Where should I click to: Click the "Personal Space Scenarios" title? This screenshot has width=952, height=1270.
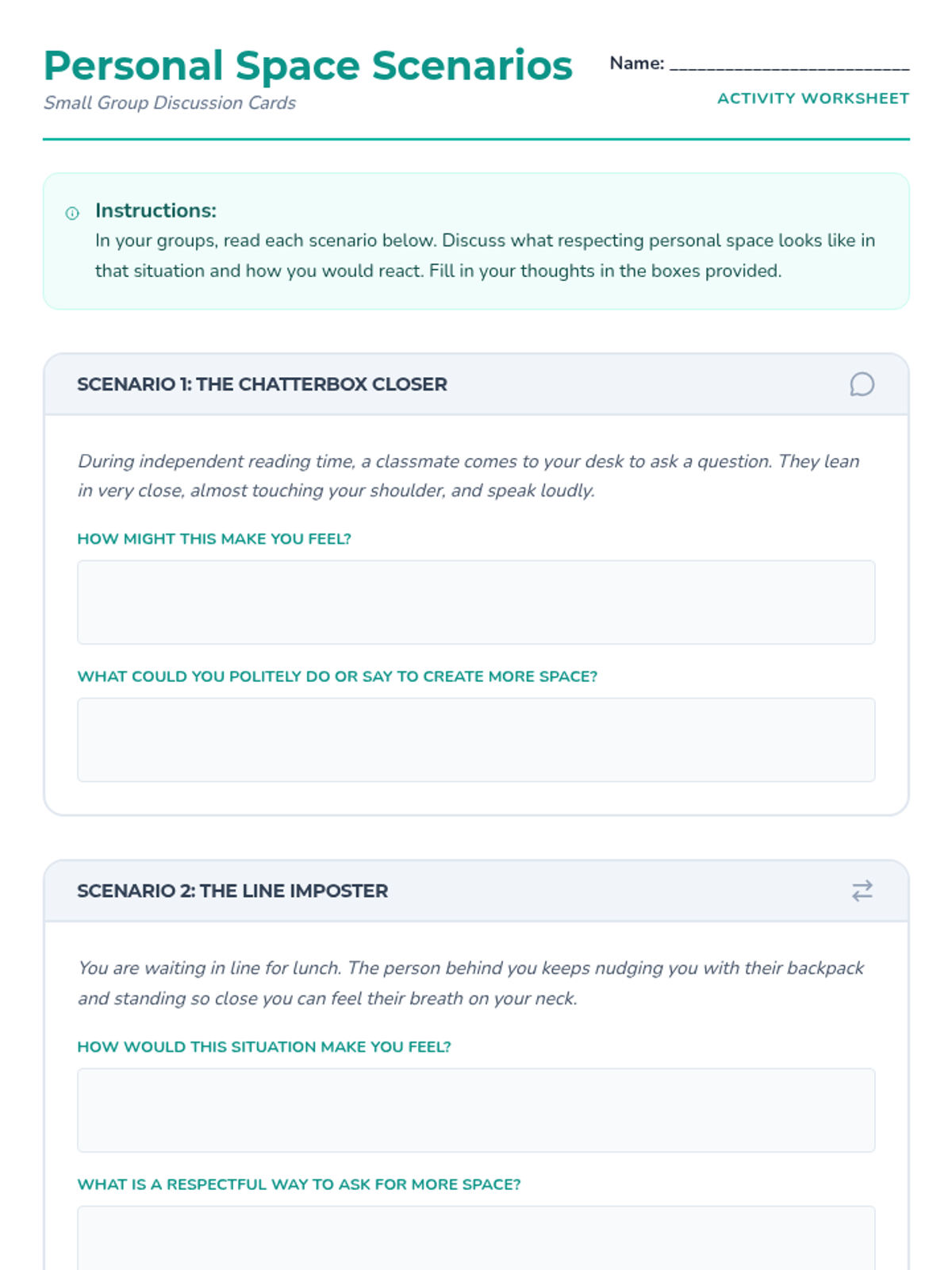tap(308, 65)
